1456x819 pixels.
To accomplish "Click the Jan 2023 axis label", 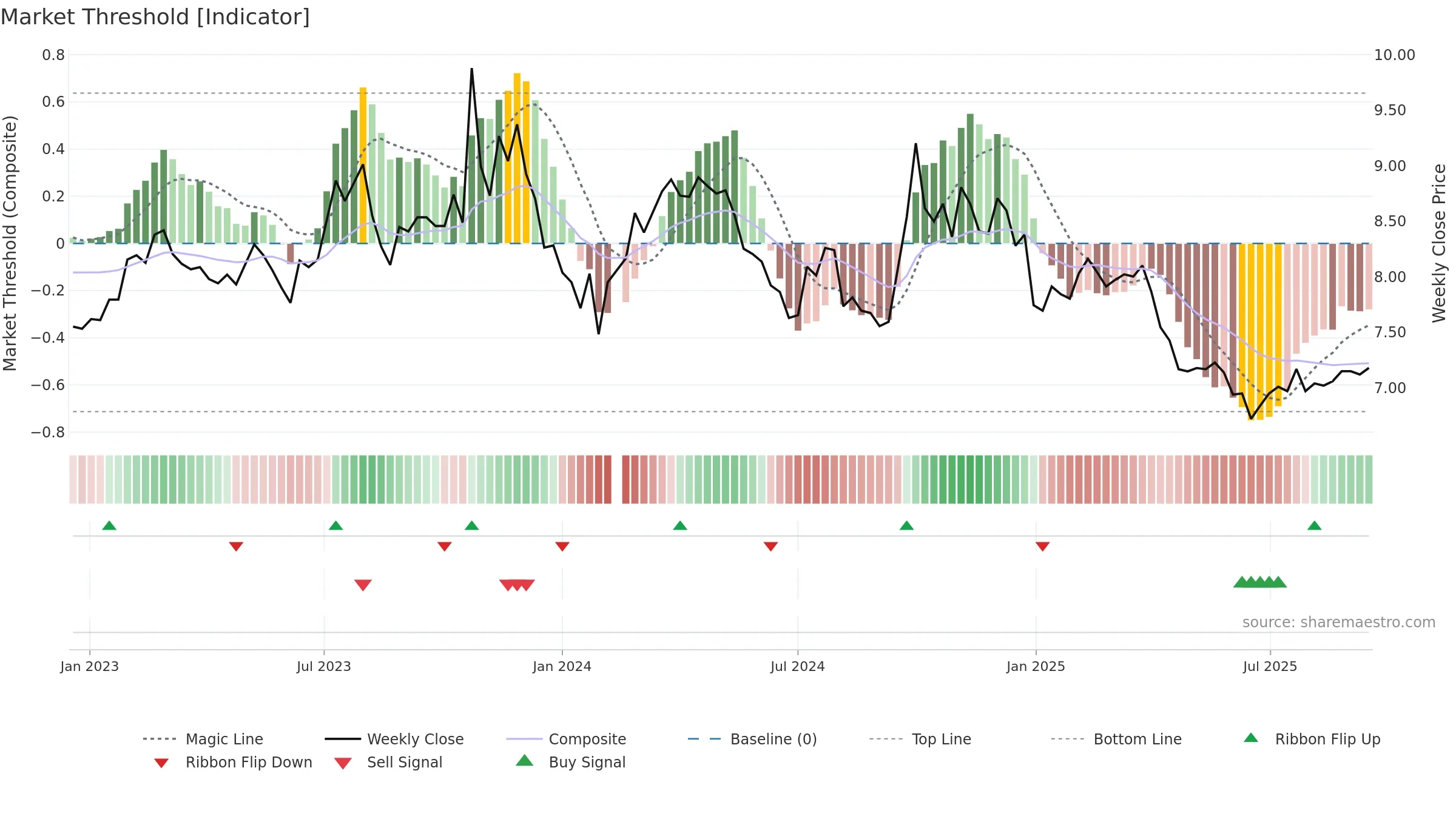I will point(90,666).
